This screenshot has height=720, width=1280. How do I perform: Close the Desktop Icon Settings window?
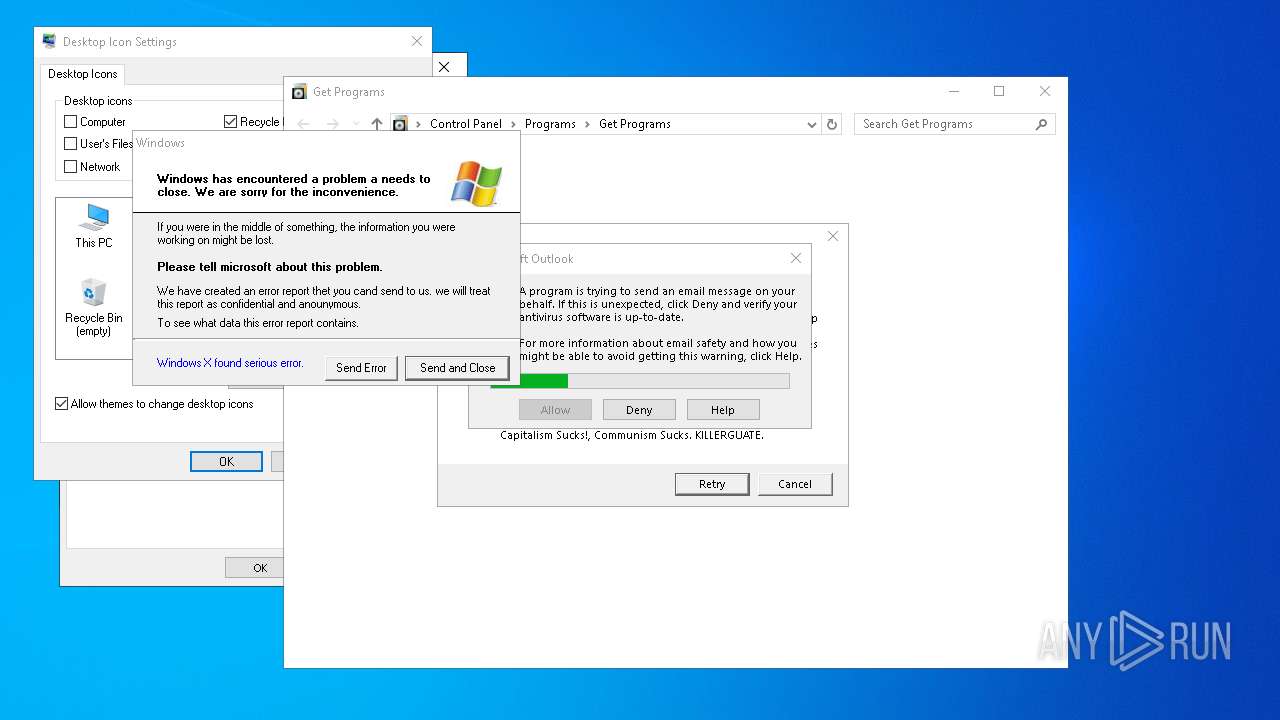(x=417, y=41)
